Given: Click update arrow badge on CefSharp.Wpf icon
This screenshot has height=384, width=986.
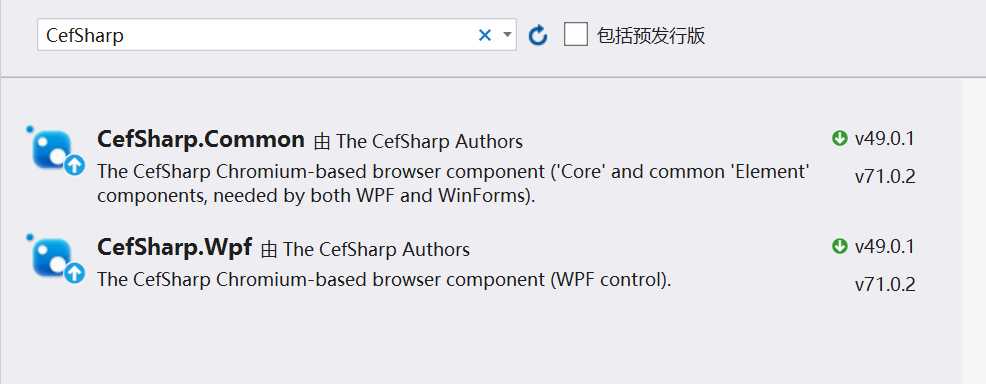Looking at the screenshot, I should pos(74,273).
